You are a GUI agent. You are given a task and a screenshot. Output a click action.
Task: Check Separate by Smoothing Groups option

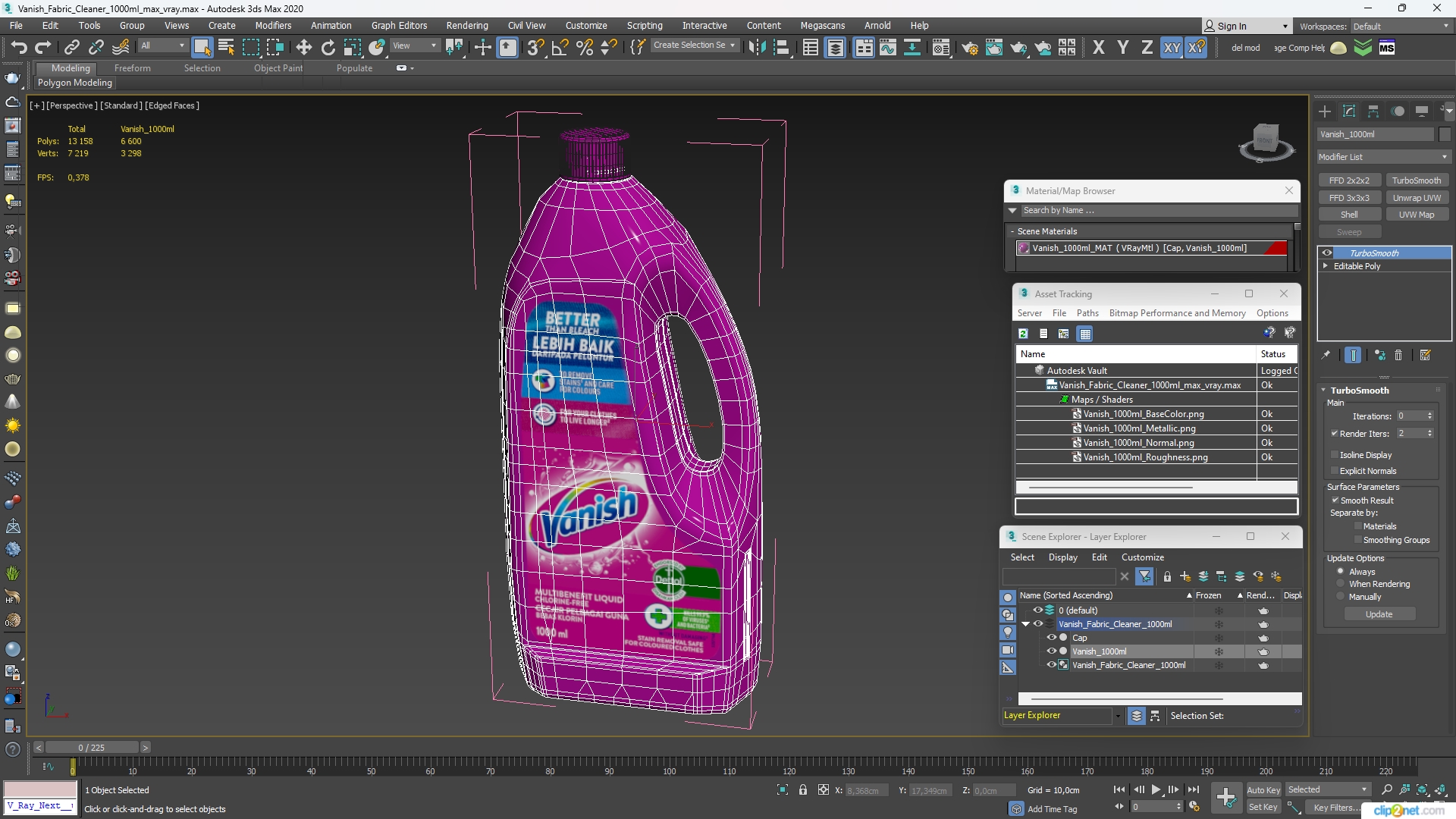pyautogui.click(x=1358, y=540)
